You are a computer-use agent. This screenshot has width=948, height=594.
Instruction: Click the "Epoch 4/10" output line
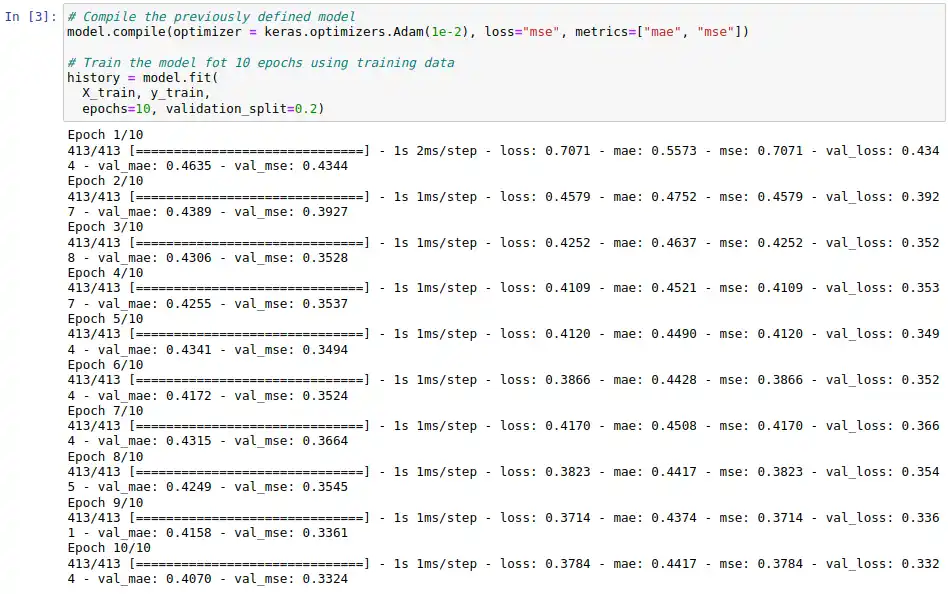(105, 272)
